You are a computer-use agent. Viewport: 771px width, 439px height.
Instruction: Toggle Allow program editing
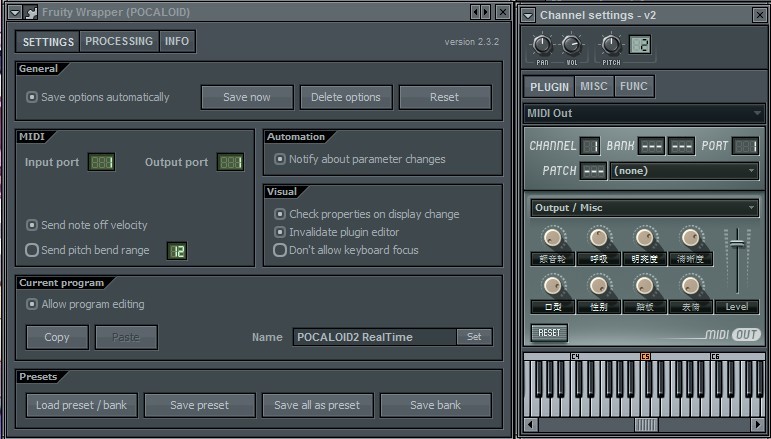(32, 304)
